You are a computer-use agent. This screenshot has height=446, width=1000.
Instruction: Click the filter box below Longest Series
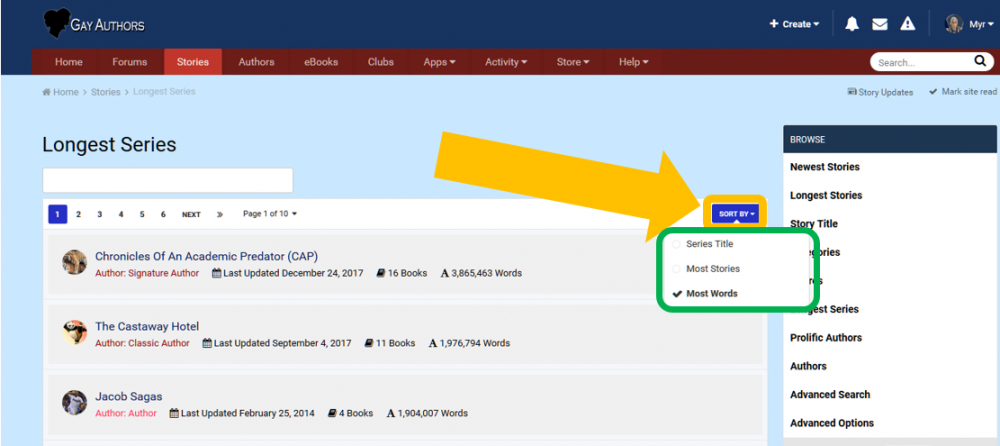168,181
